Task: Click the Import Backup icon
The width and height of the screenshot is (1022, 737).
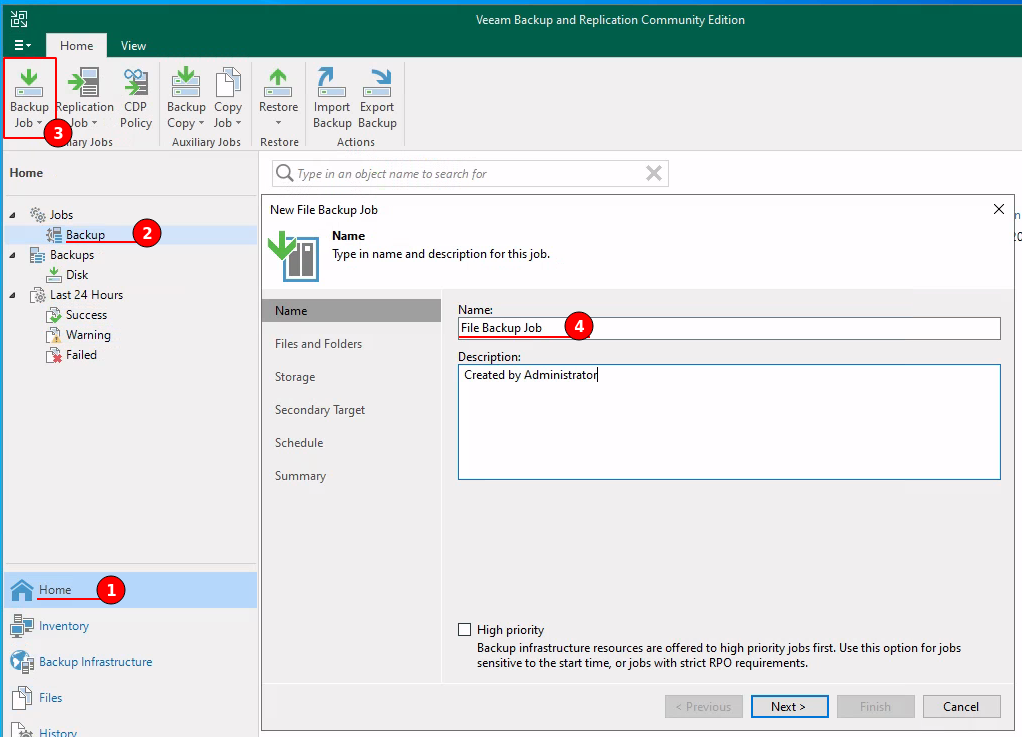Action: pyautogui.click(x=332, y=83)
